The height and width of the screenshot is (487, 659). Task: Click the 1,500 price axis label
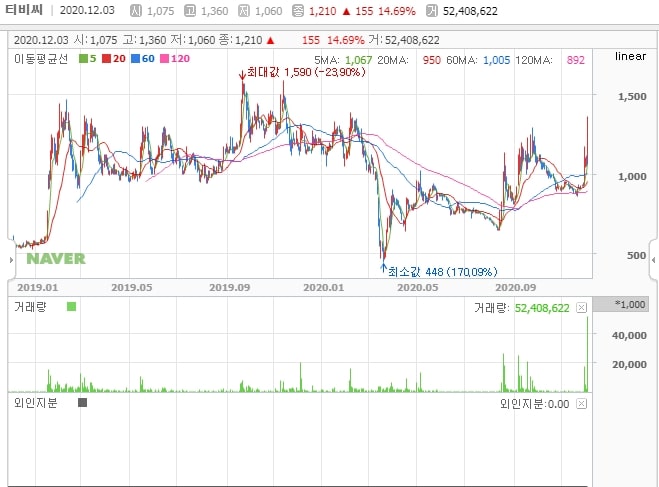point(632,97)
